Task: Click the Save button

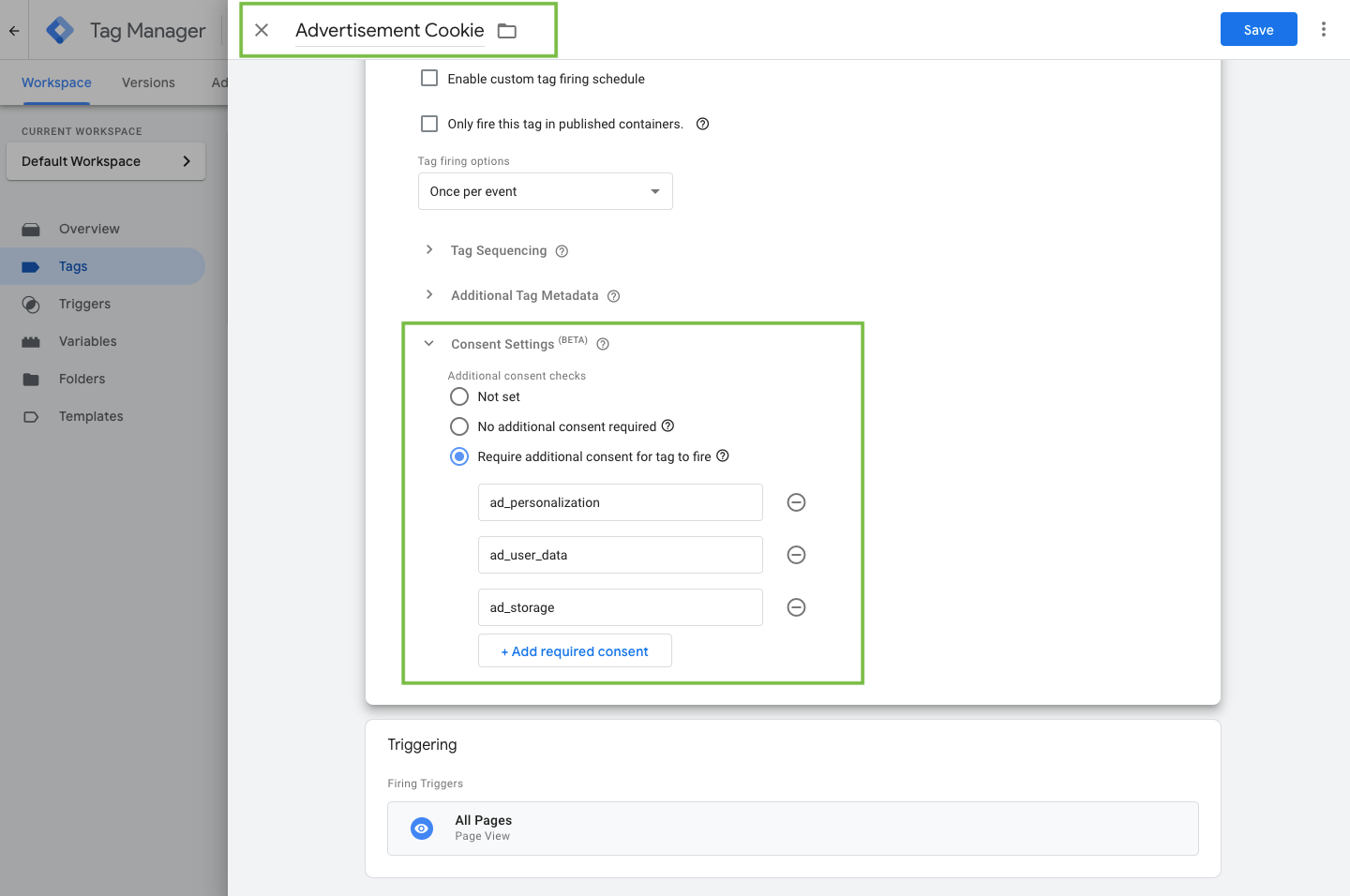Action: [x=1258, y=29]
